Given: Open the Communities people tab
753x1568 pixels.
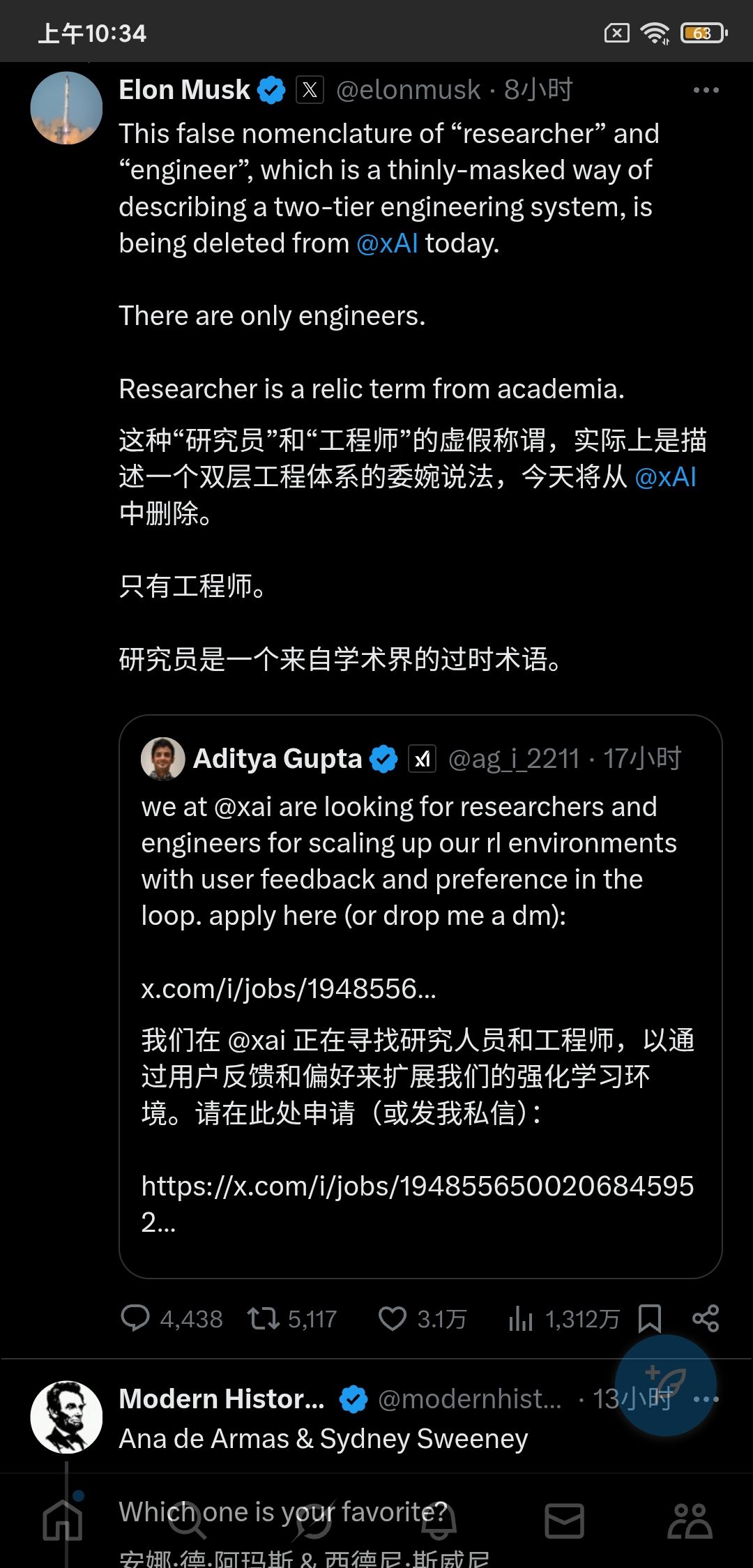Looking at the screenshot, I should tap(690, 1521).
